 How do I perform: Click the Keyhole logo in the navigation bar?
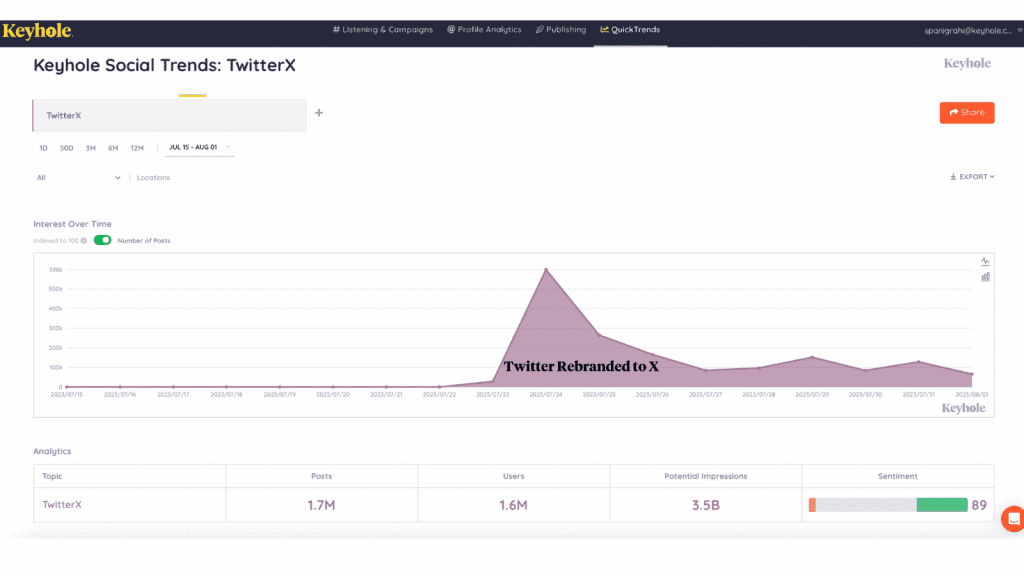tap(37, 31)
